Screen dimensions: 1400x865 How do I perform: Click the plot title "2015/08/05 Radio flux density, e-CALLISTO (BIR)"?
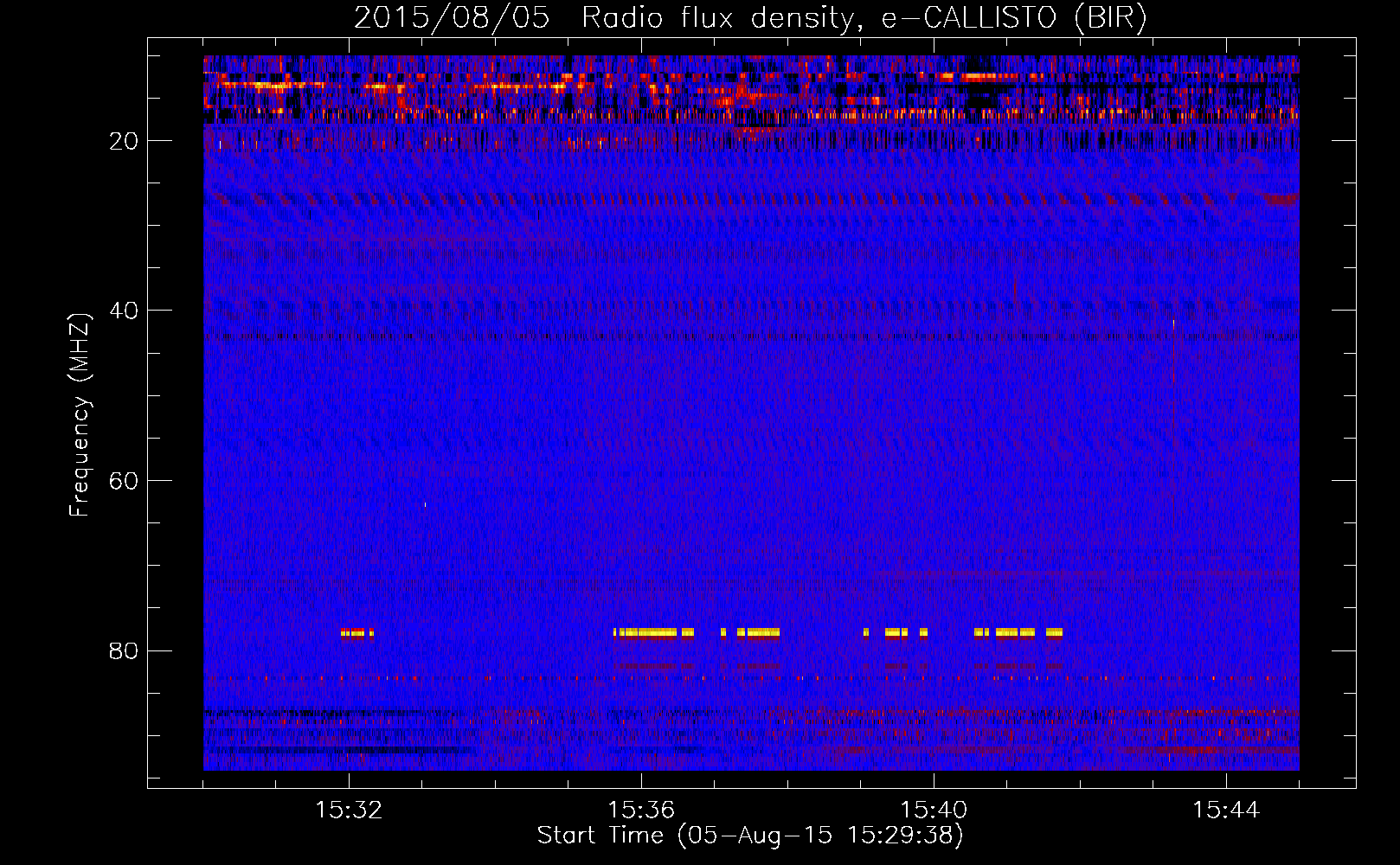click(750, 18)
